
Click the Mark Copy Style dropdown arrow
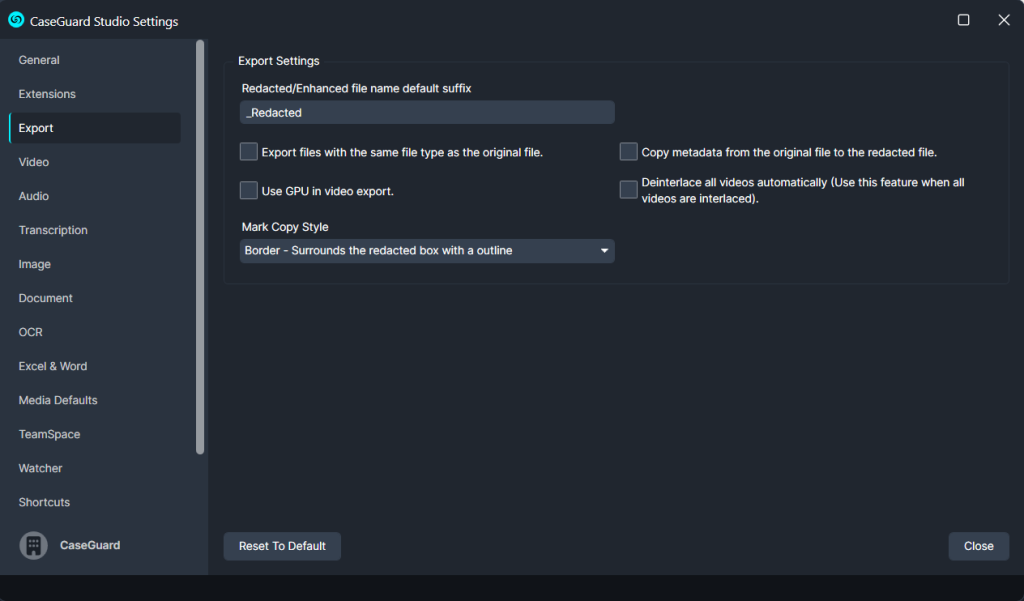(x=604, y=251)
